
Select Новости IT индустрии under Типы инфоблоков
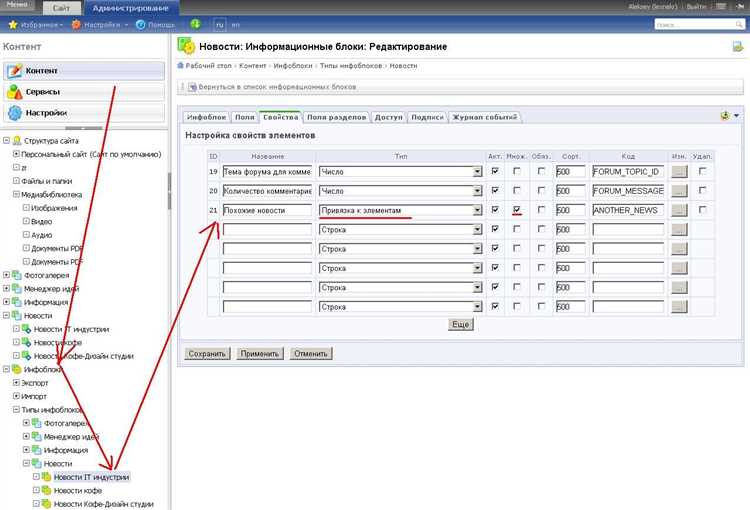[91, 477]
